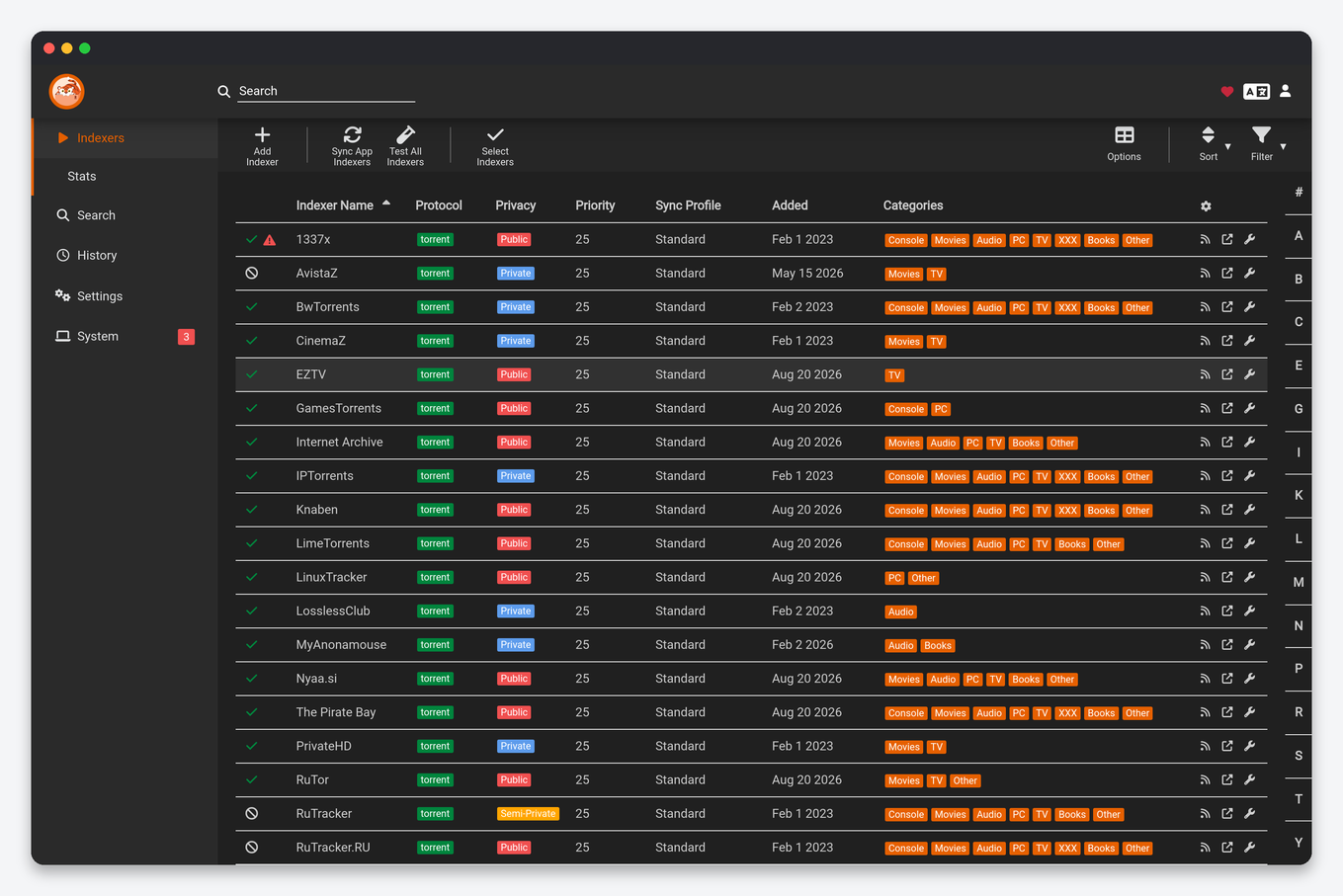
Task: Click wrench icon for The Pirate Bay
Action: [x=1250, y=712]
